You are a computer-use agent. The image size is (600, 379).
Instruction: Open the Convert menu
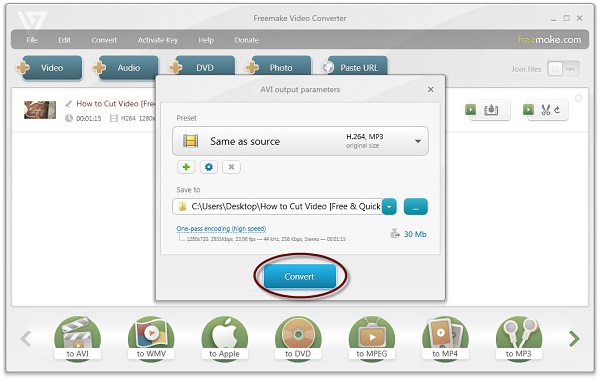(x=104, y=40)
